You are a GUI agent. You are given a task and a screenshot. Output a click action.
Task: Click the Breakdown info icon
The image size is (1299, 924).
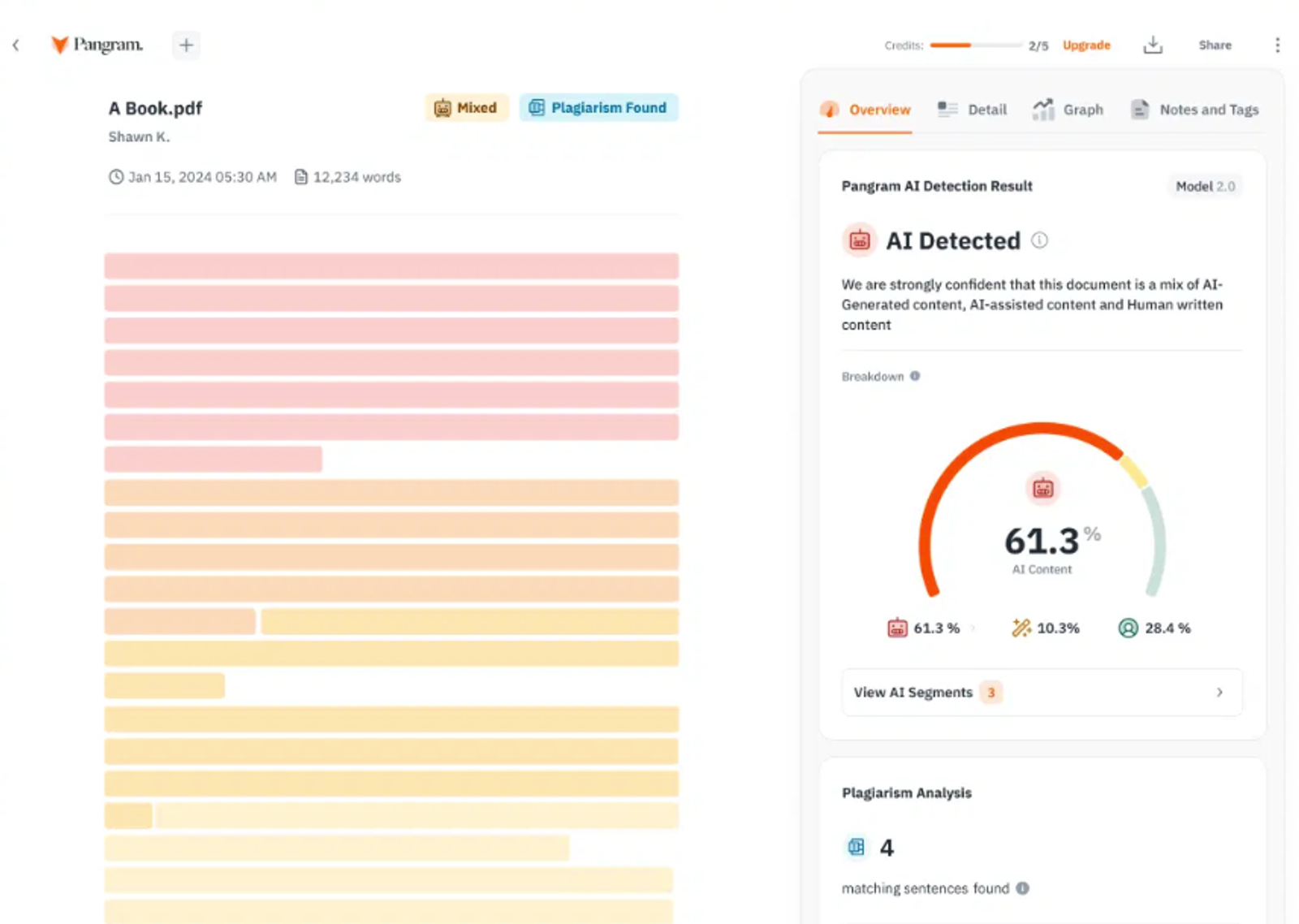915,376
